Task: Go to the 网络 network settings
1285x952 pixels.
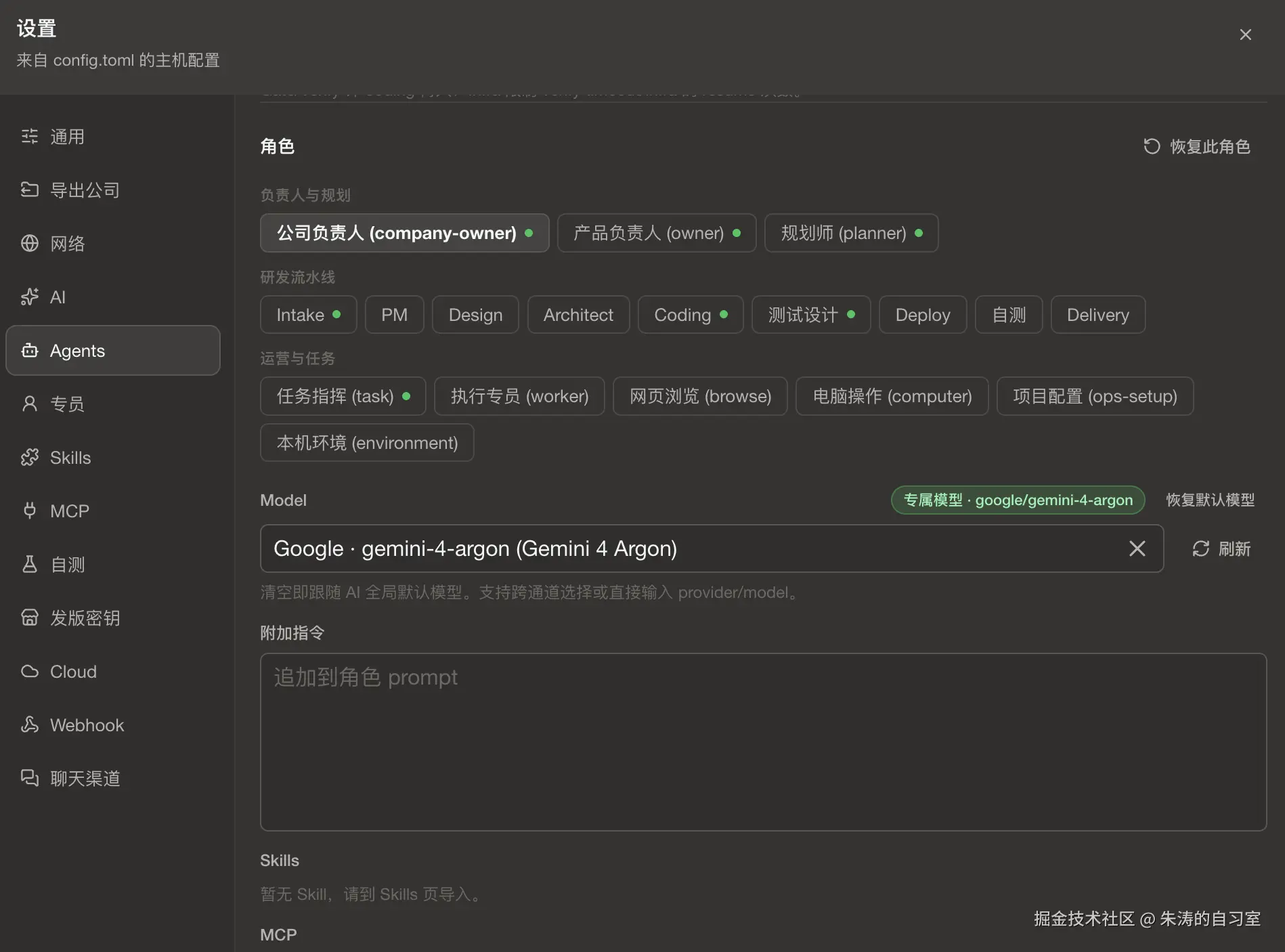Action: pos(113,244)
